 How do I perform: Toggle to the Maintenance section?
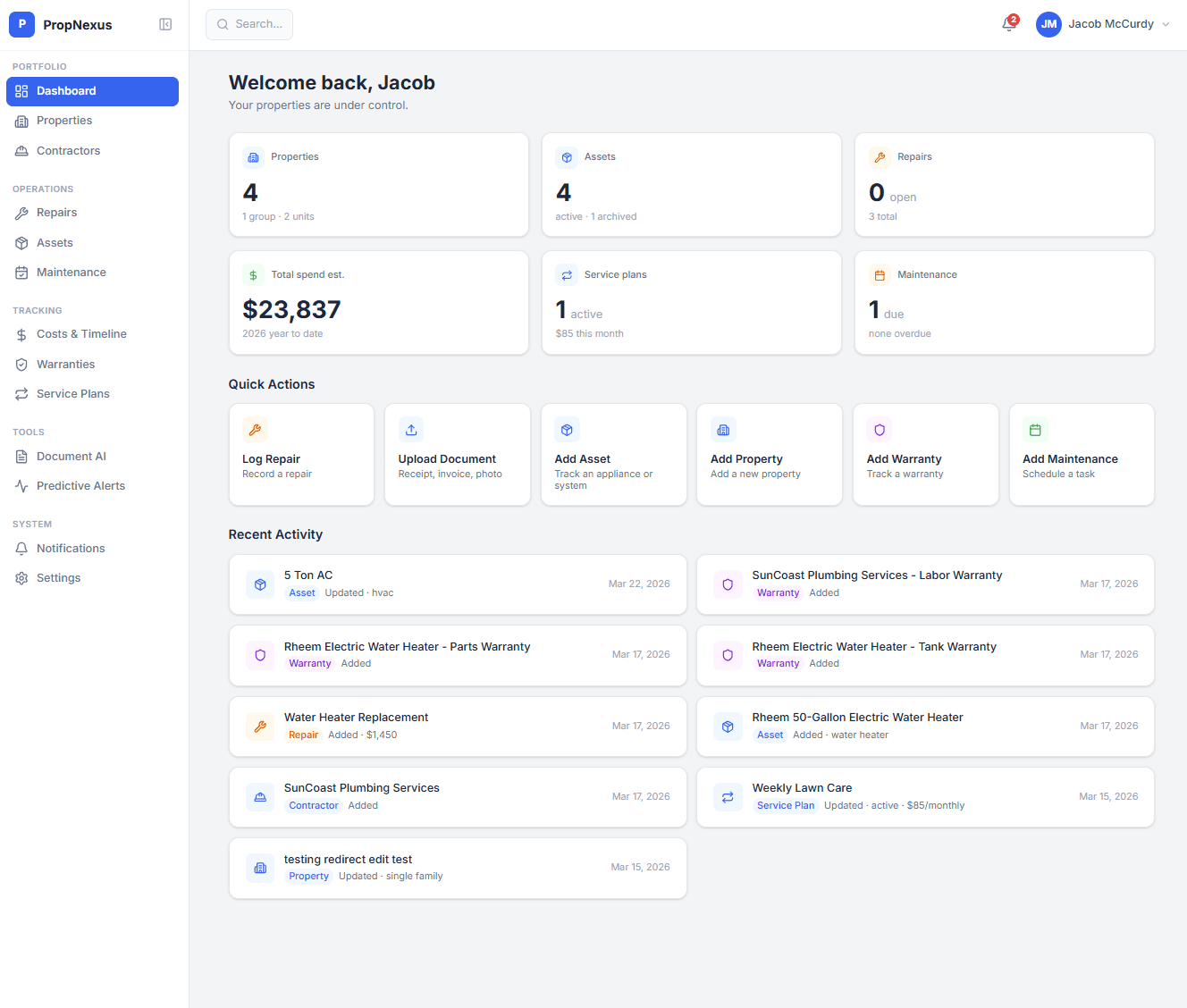click(x=72, y=272)
